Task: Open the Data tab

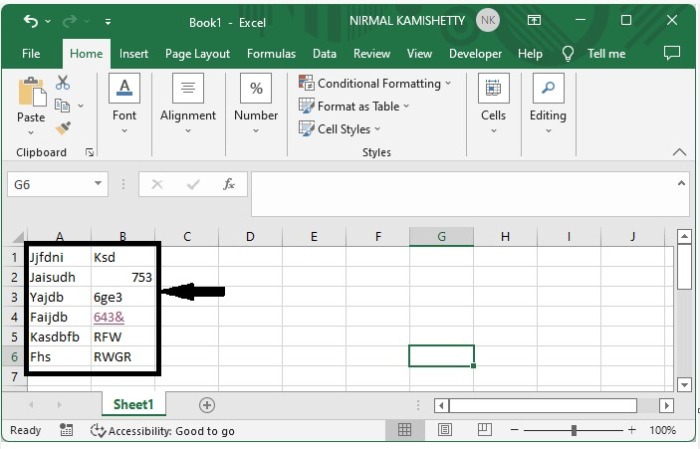Action: click(325, 54)
